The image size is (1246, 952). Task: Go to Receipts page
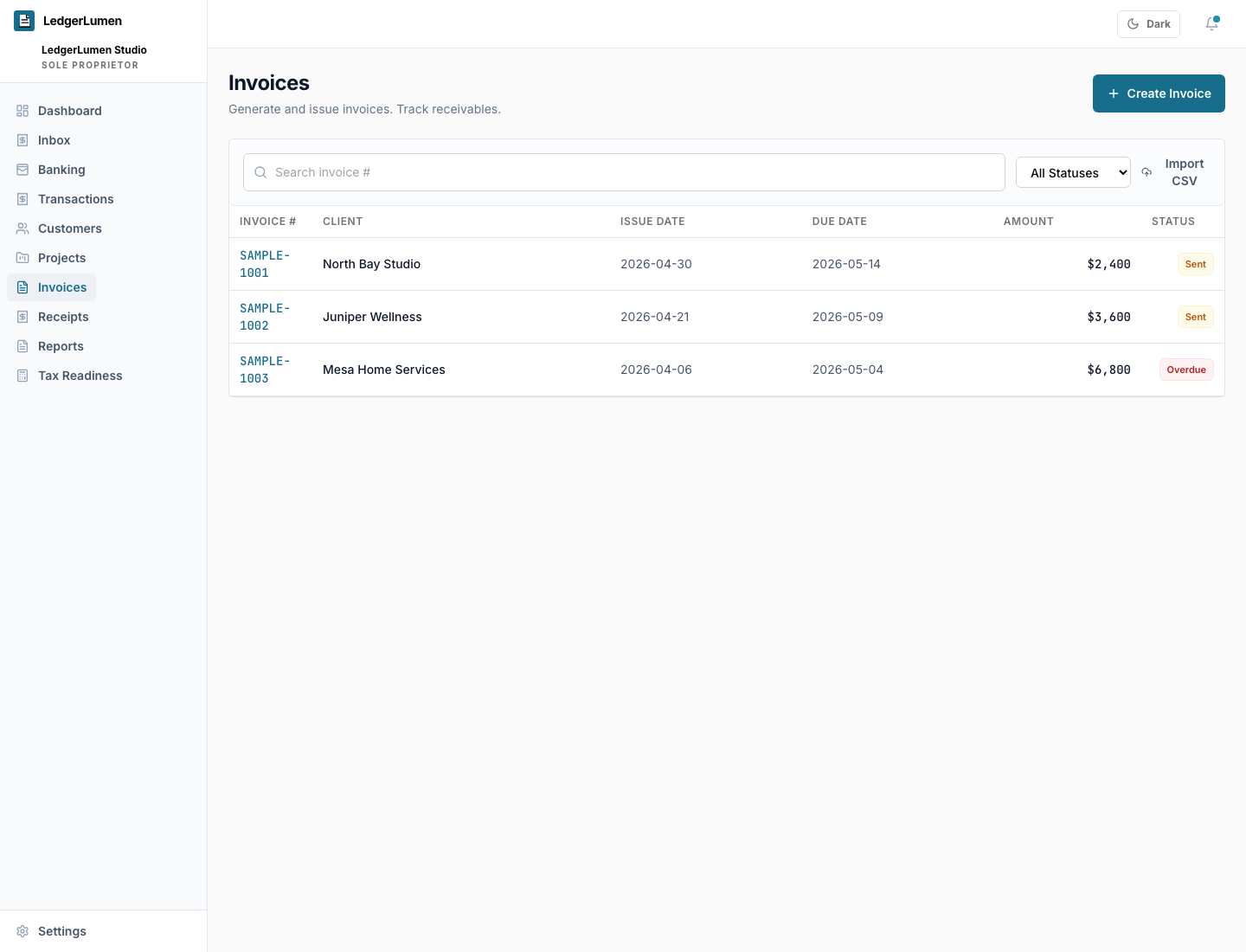tap(53, 317)
